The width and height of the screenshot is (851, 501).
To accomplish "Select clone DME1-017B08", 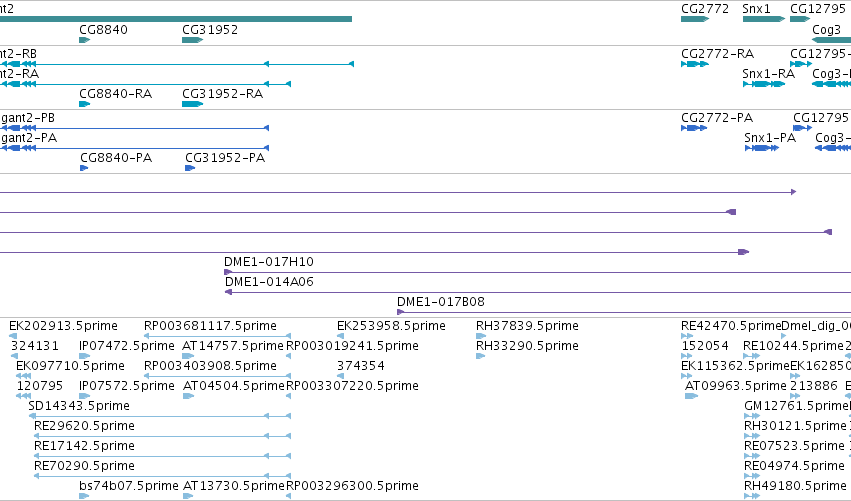I will point(441,302).
